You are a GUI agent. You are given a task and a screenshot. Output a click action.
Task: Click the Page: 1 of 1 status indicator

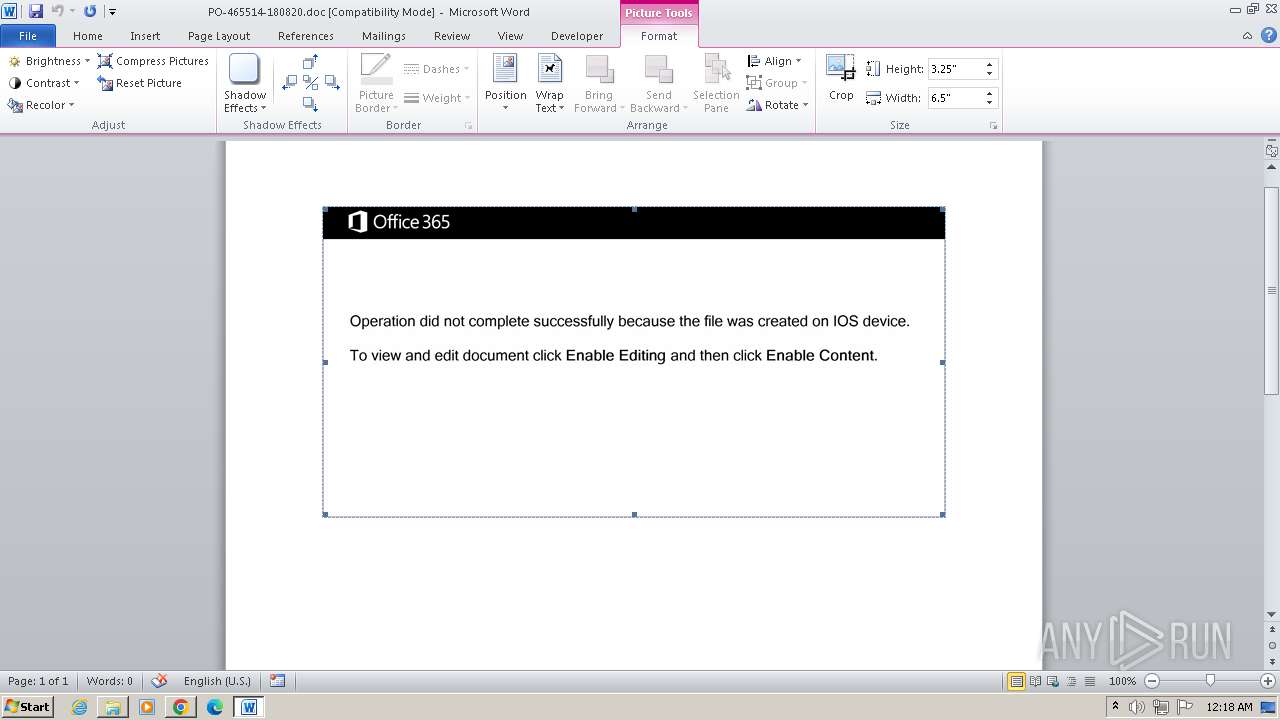coord(38,681)
